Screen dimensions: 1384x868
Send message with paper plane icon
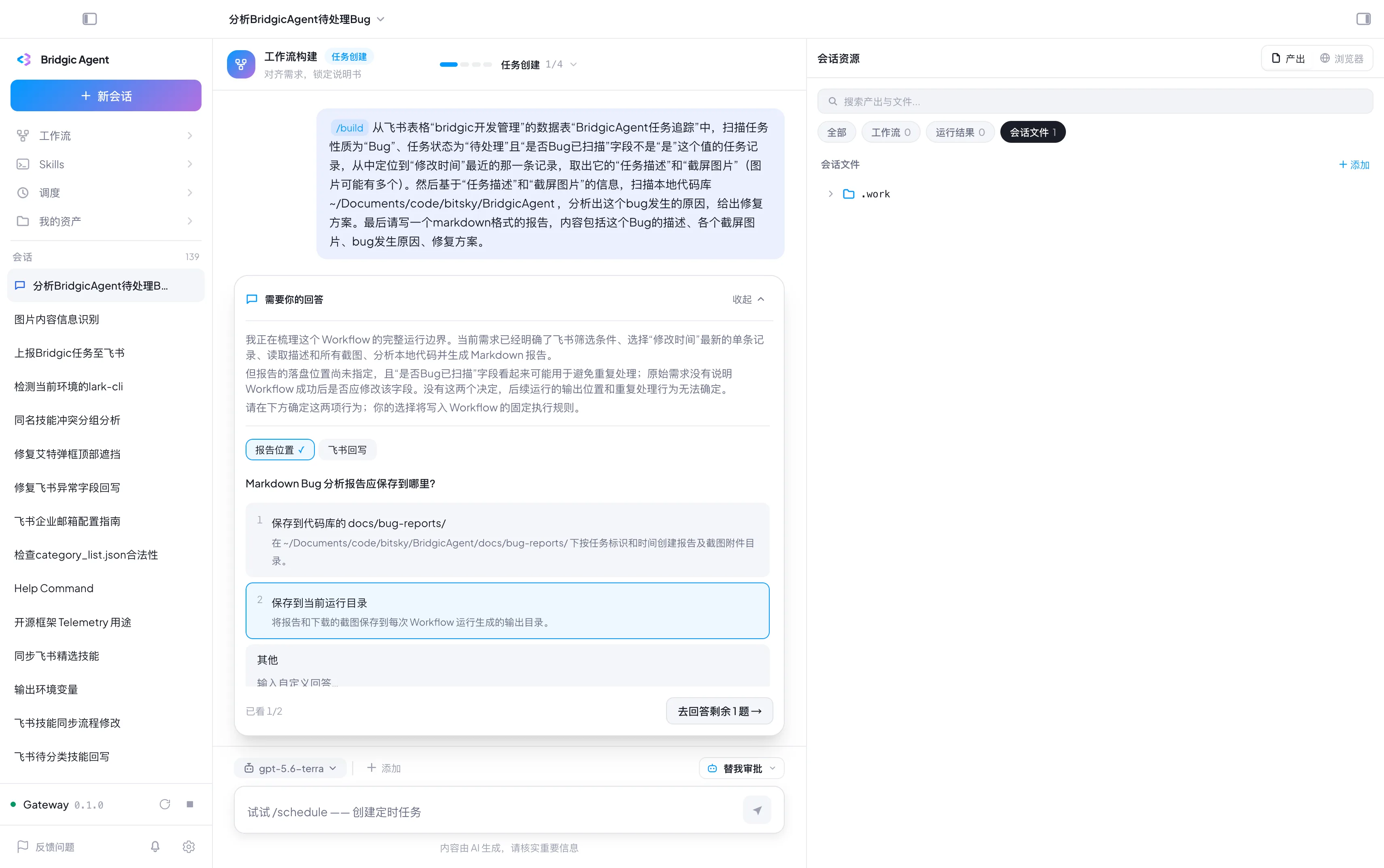point(757,811)
